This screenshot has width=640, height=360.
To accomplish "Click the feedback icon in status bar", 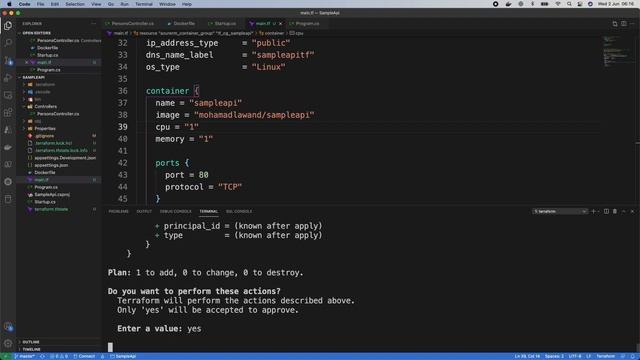I will [x=623, y=356].
